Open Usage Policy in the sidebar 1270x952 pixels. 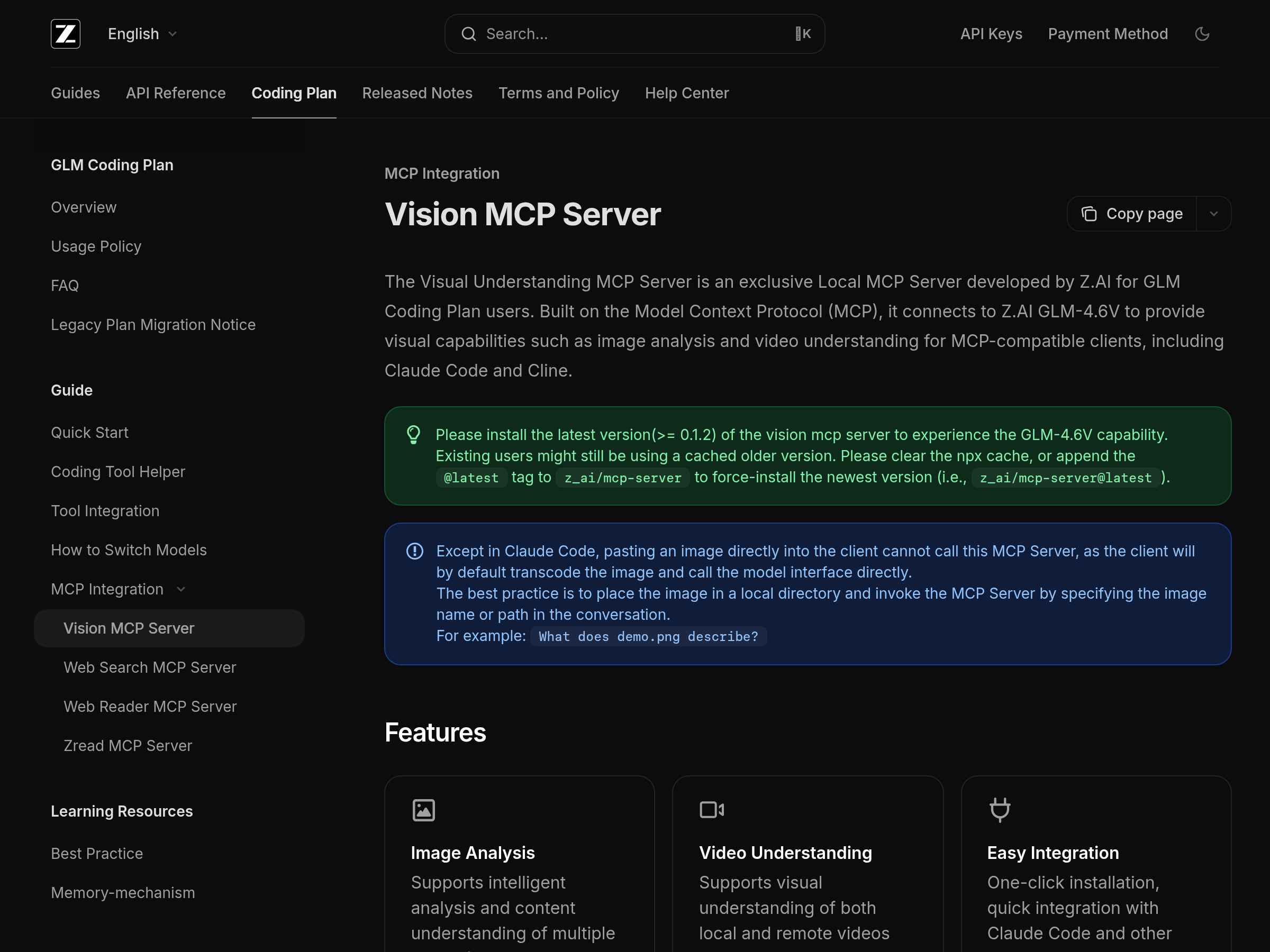(x=96, y=247)
